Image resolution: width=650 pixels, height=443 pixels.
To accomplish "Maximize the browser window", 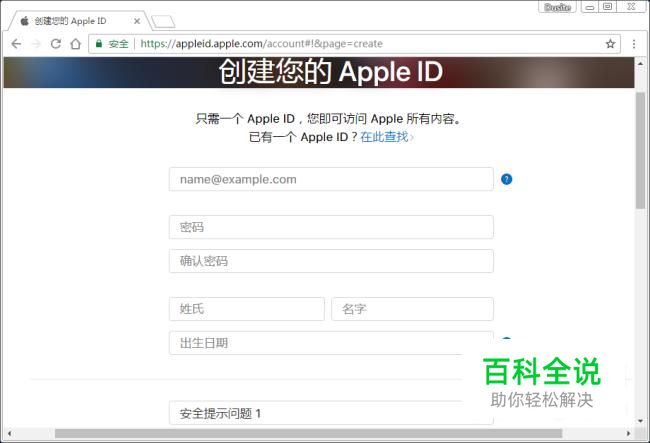I will (607, 7).
